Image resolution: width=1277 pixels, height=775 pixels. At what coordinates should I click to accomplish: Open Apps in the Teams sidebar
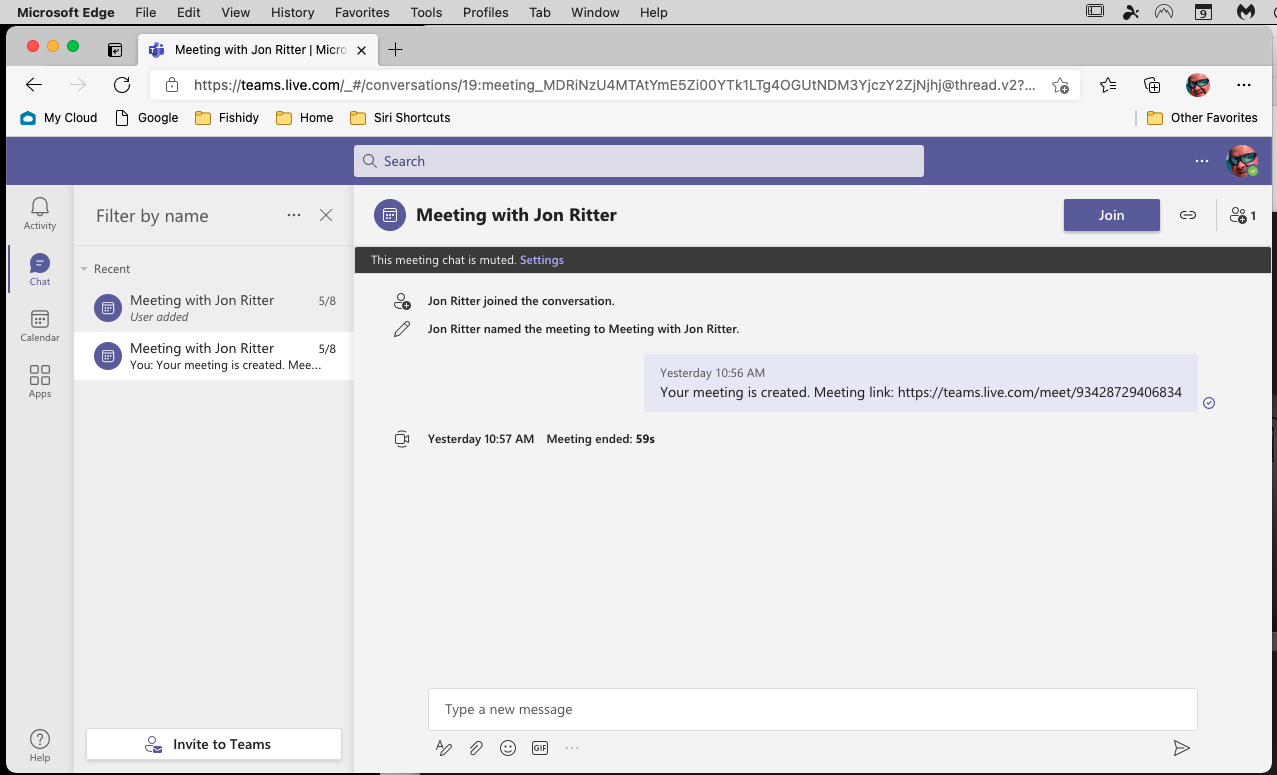point(40,382)
